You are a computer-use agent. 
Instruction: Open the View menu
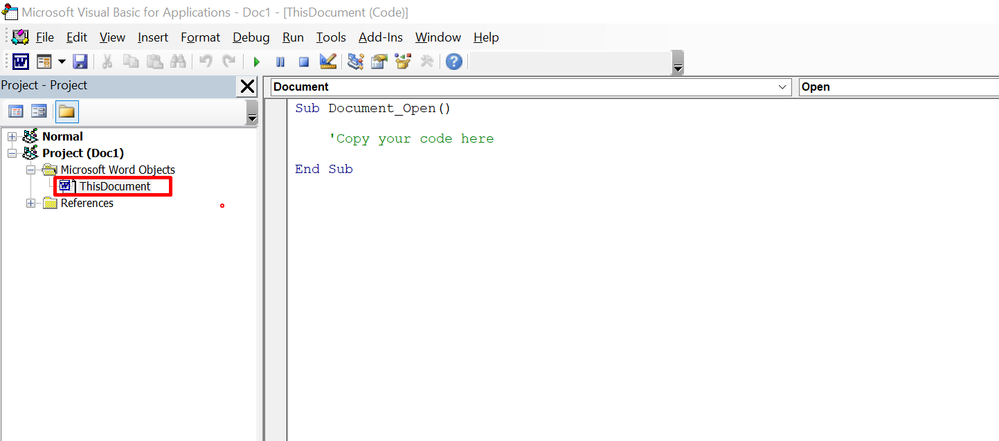point(112,38)
